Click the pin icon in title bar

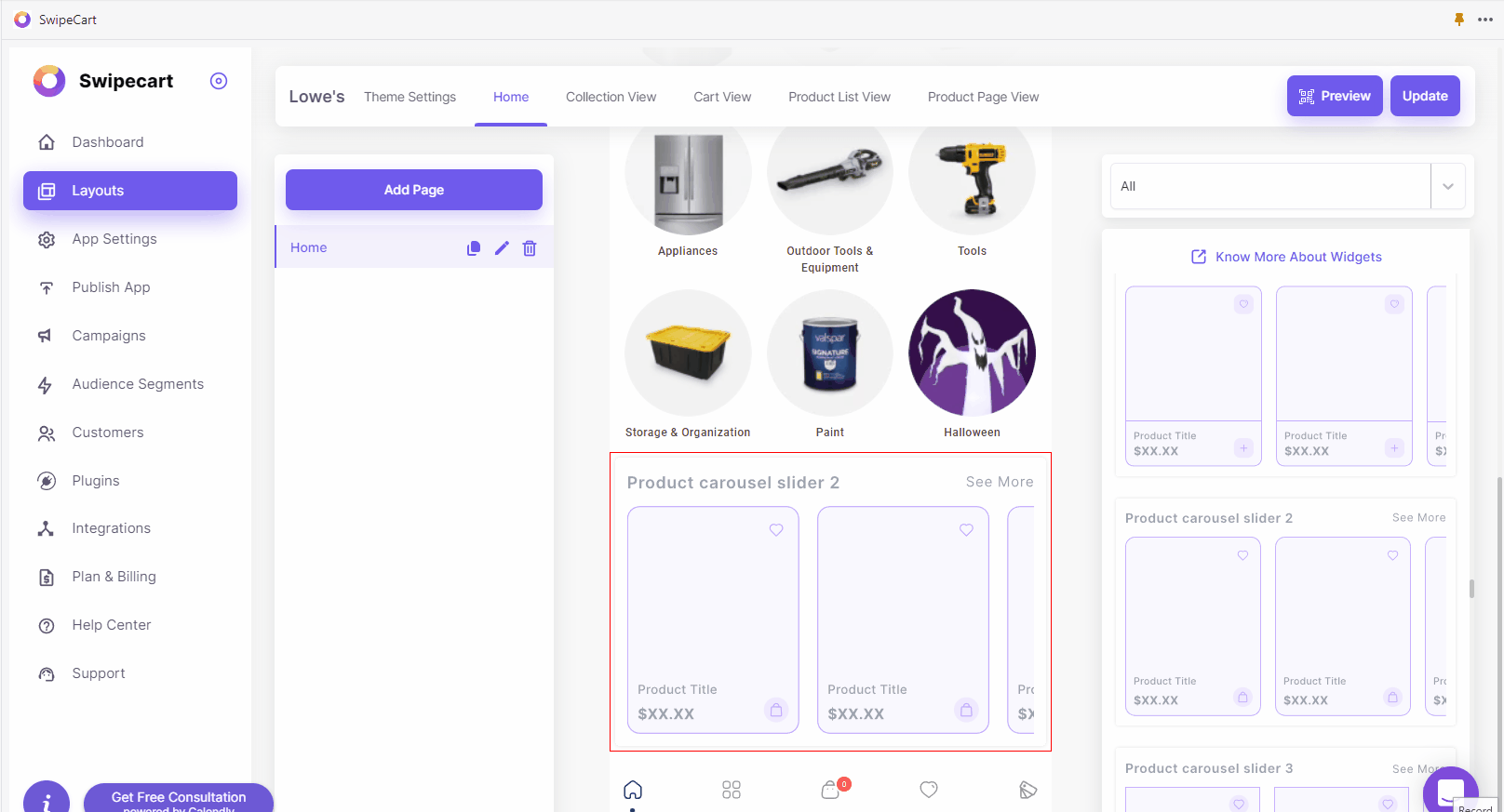[1459, 20]
